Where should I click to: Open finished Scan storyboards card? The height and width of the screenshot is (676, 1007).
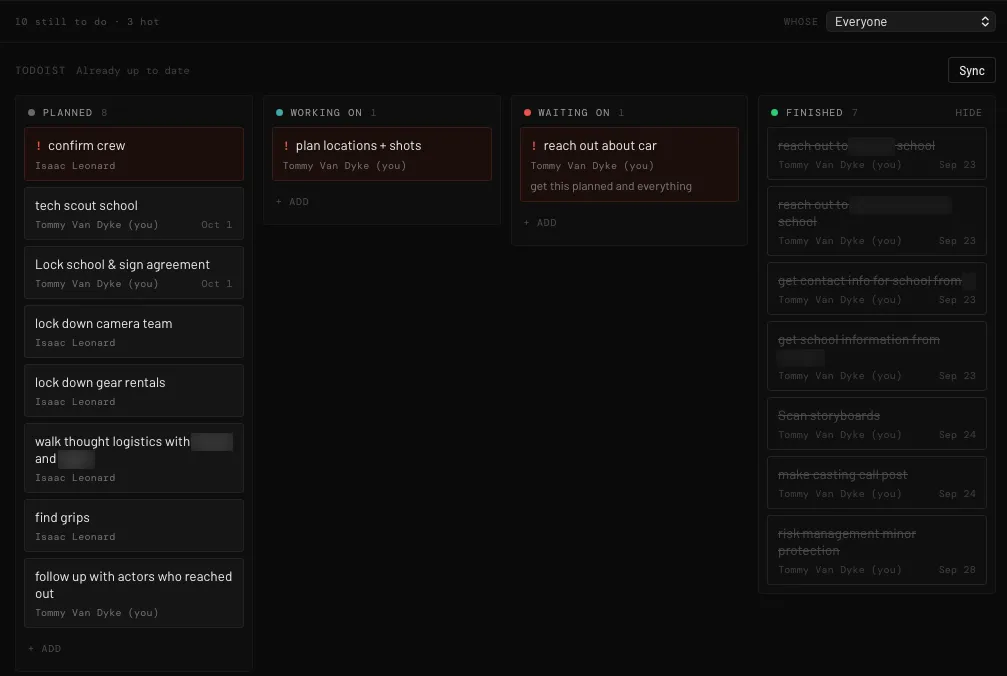[x=877, y=424]
